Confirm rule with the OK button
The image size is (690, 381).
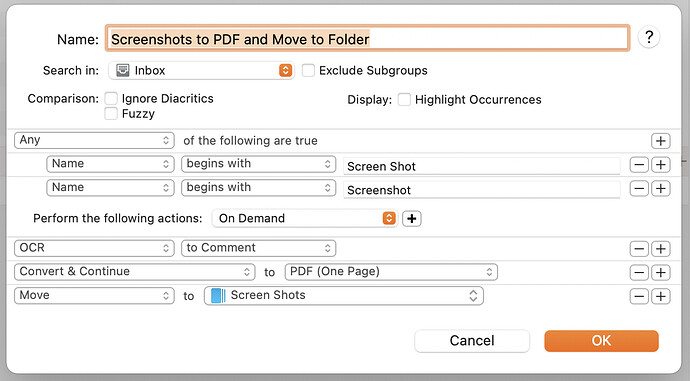601,341
